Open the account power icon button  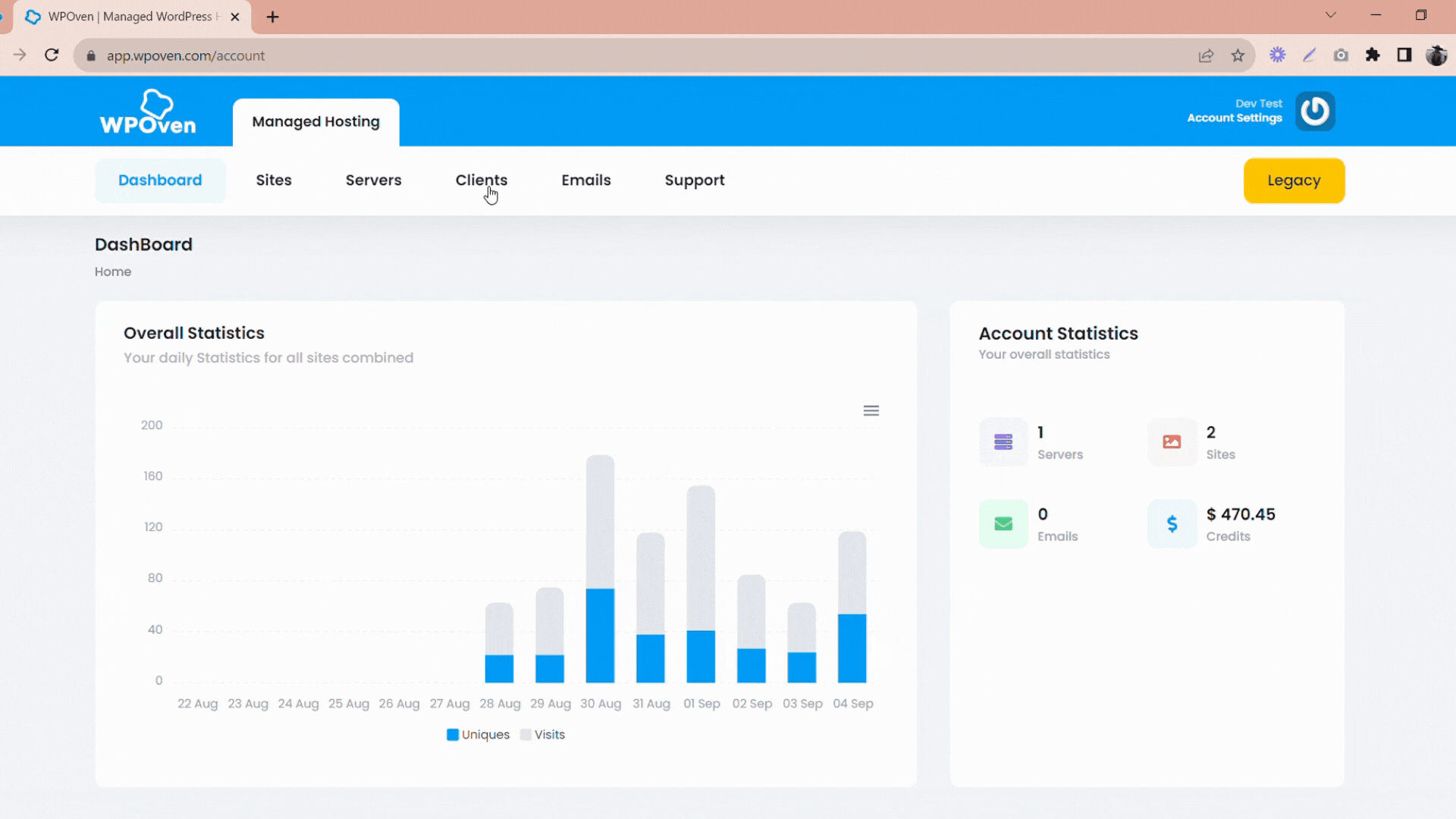1315,111
